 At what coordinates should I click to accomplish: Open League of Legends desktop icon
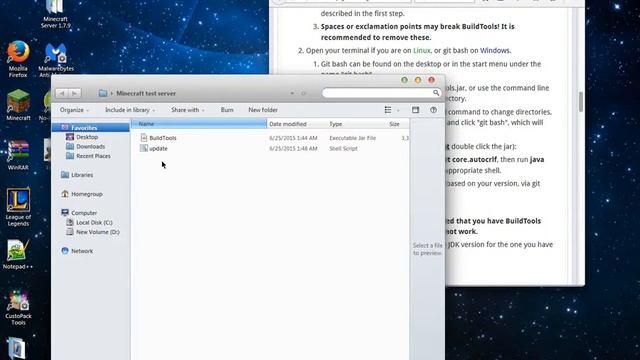tap(18, 207)
